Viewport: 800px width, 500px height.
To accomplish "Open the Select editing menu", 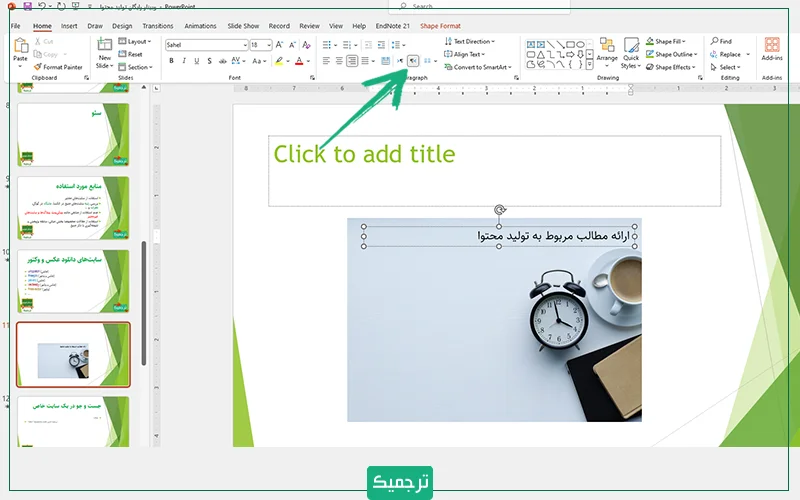I will 725,67.
